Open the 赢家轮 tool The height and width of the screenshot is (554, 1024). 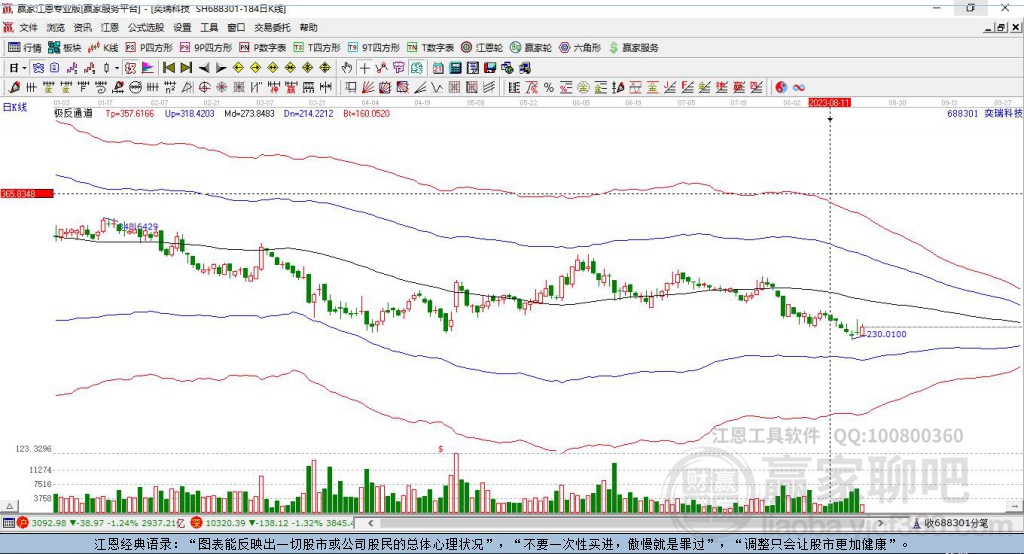531,48
